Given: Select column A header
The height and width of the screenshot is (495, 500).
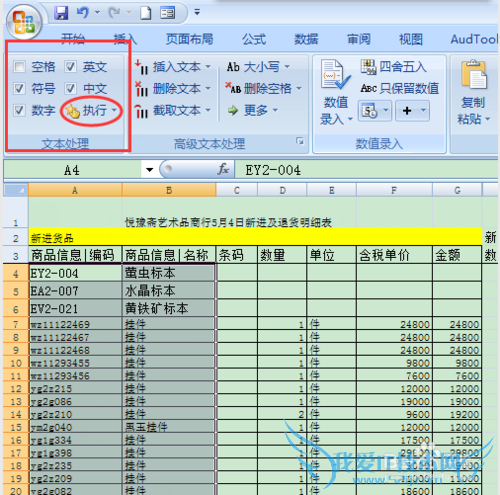Looking at the screenshot, I should point(75,190).
